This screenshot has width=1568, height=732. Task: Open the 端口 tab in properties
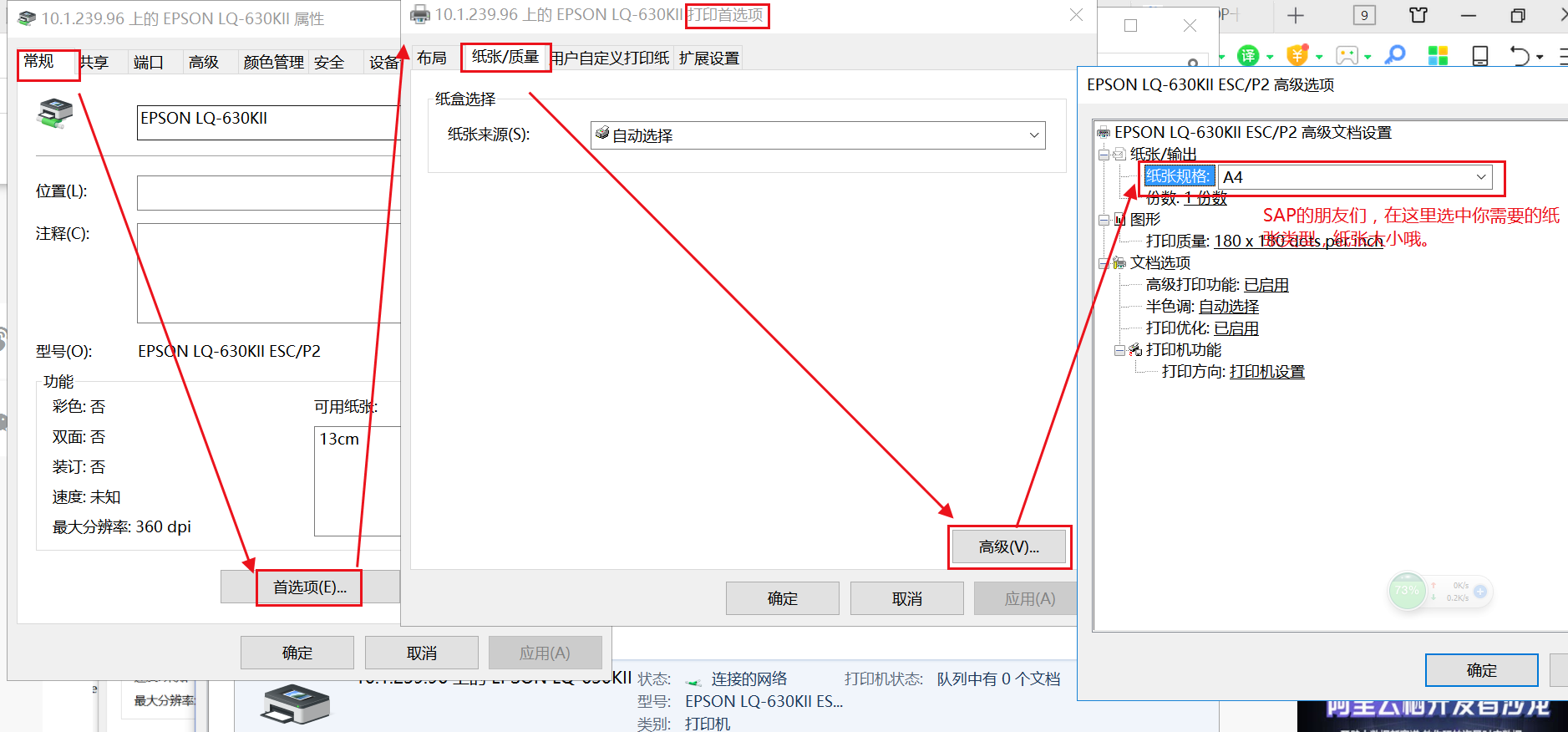pyautogui.click(x=148, y=62)
